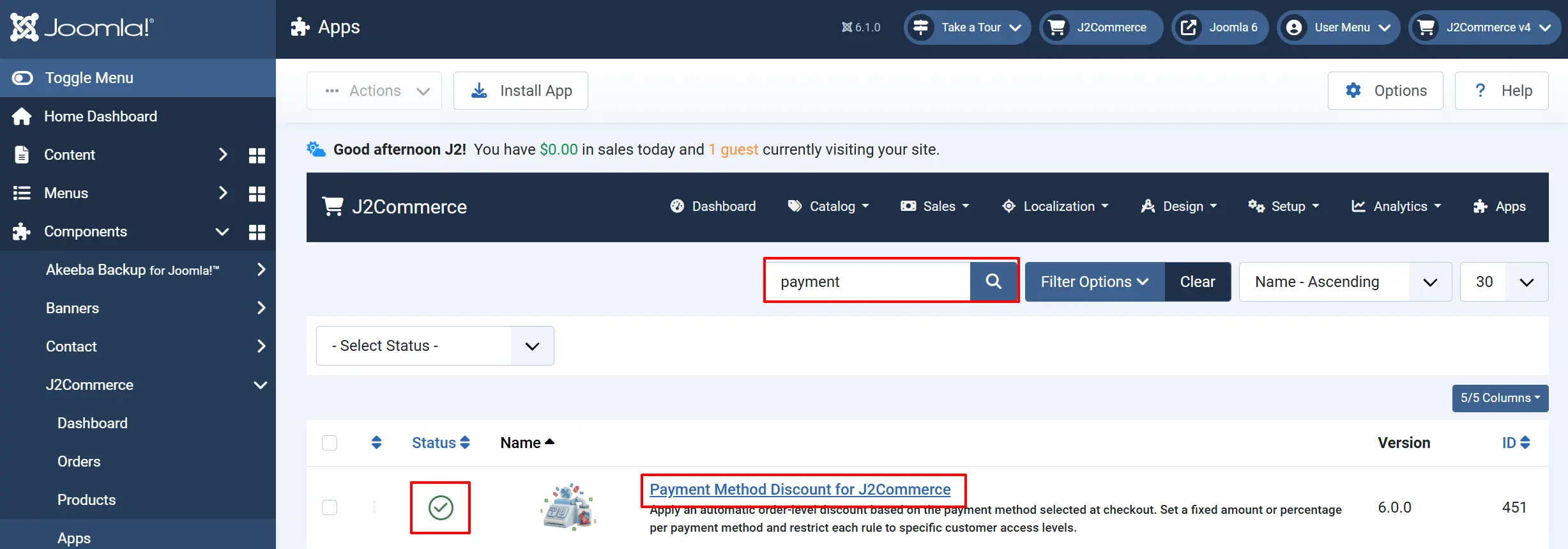Click the guest visitors link
Screen dimensions: 1568x549
pyautogui.click(x=733, y=150)
